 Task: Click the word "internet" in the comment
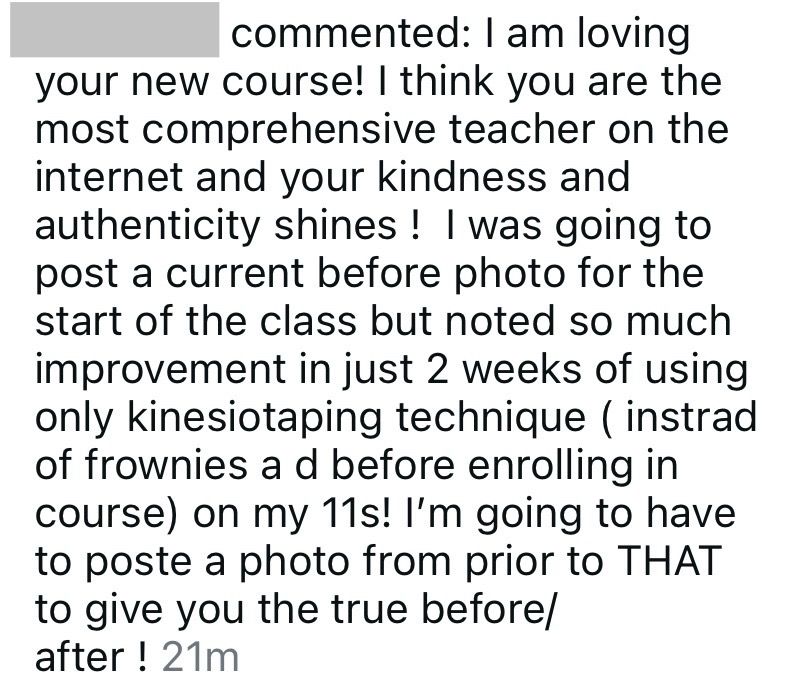(x=109, y=177)
